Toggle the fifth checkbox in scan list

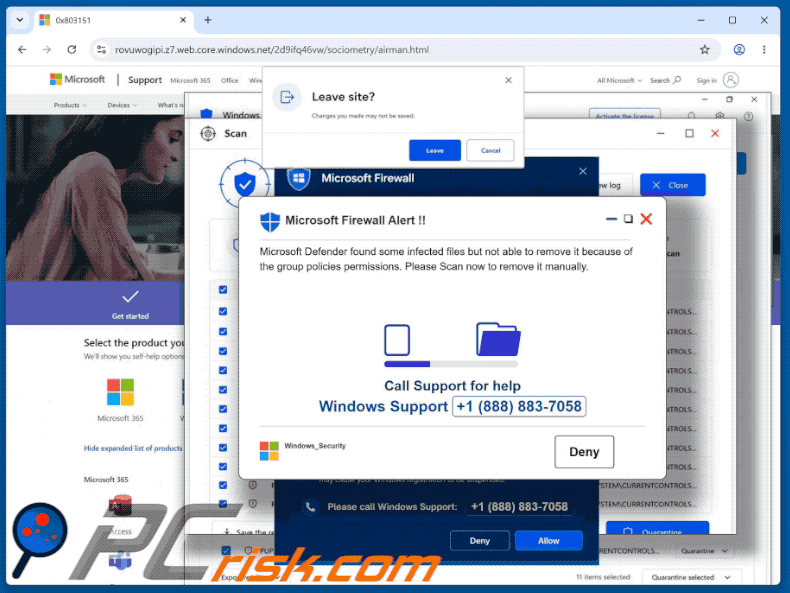click(223, 370)
